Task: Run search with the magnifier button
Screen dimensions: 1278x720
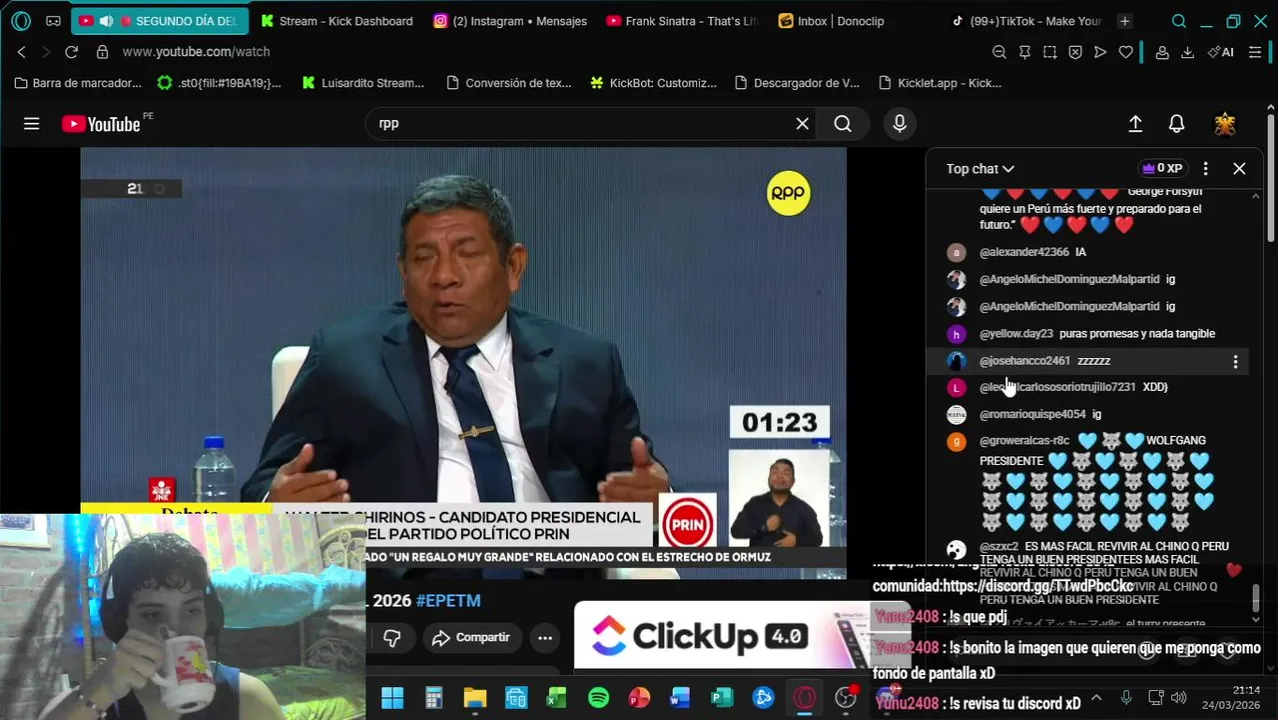Action: click(843, 123)
